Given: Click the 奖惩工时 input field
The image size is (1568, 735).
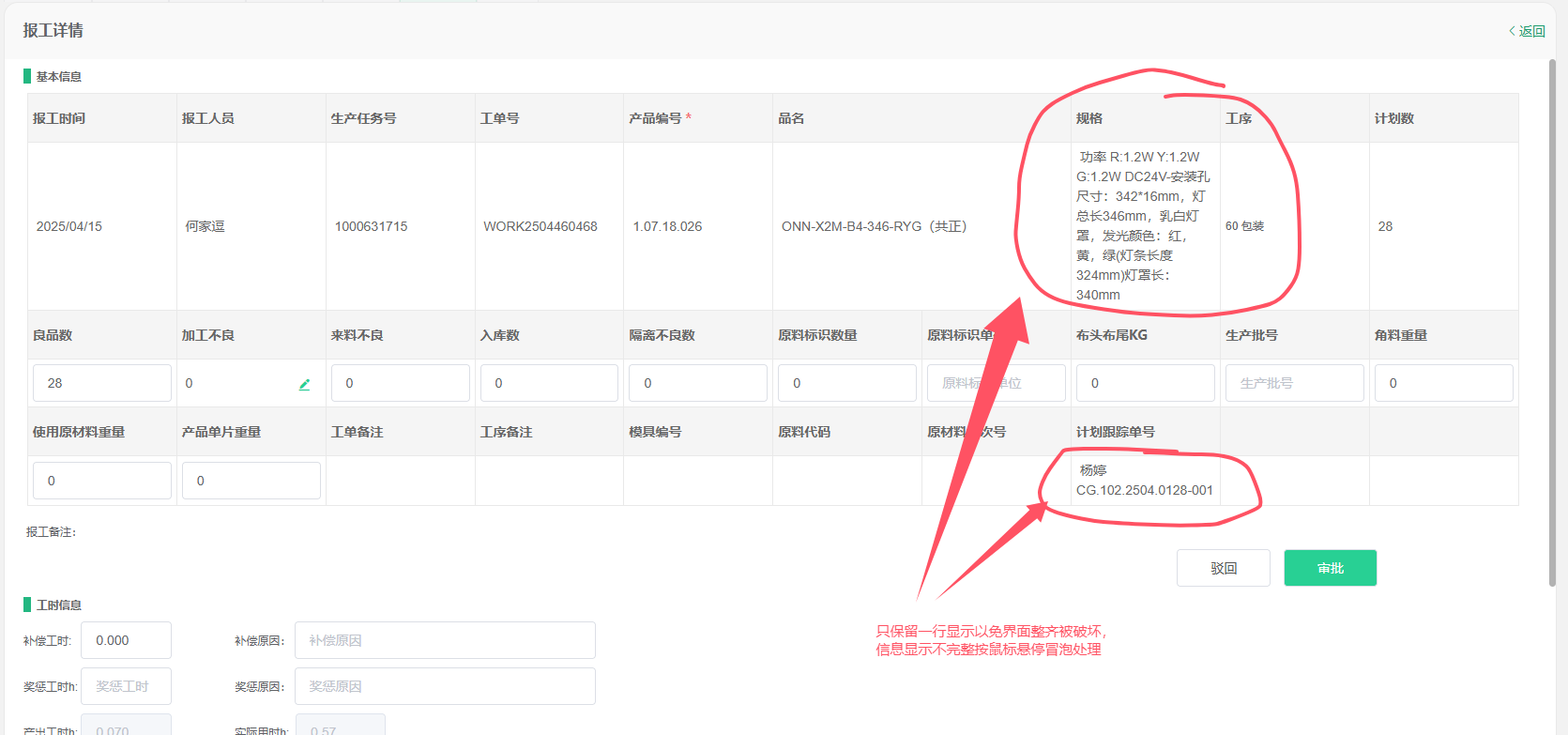Looking at the screenshot, I should 126,686.
